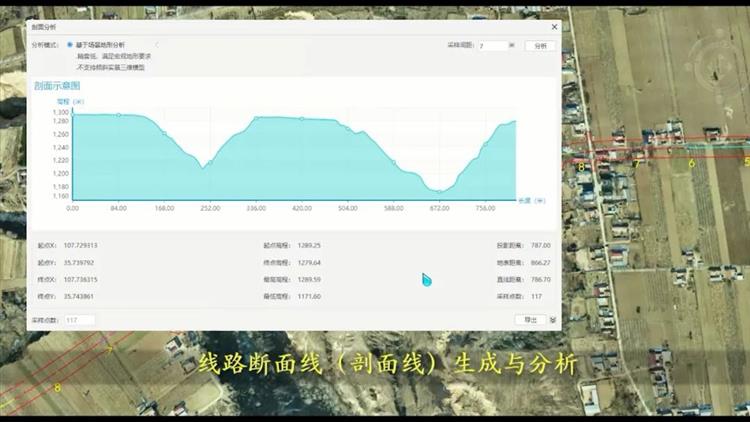The height and width of the screenshot is (422, 750).
Task: Select the terrain-based analysis radio button
Action: point(70,45)
